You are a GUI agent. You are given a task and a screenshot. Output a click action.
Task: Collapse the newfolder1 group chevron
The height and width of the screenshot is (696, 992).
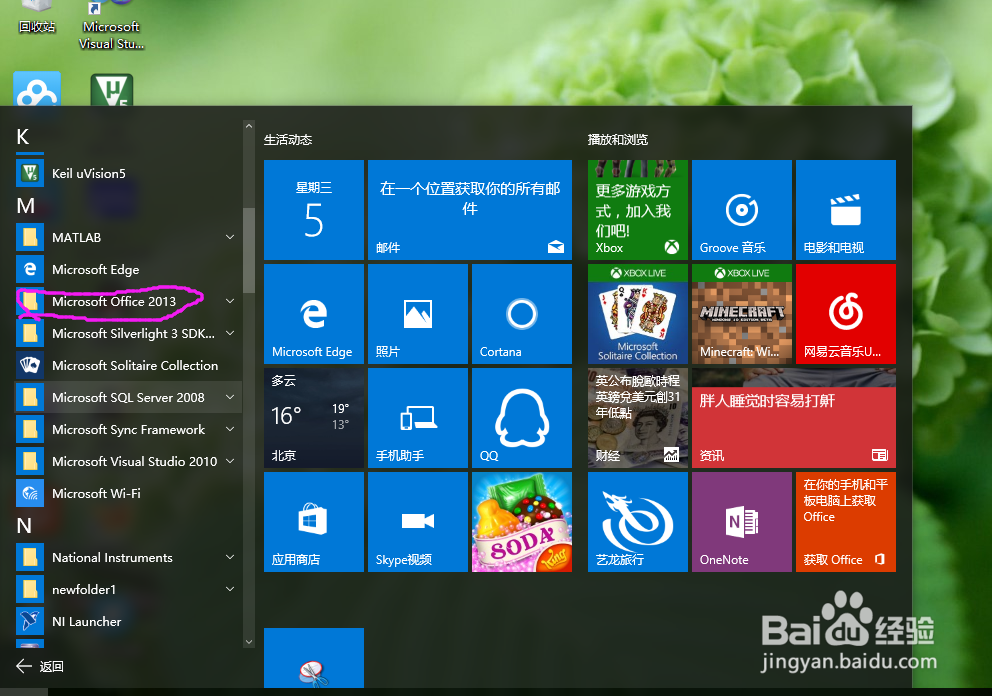click(x=229, y=589)
